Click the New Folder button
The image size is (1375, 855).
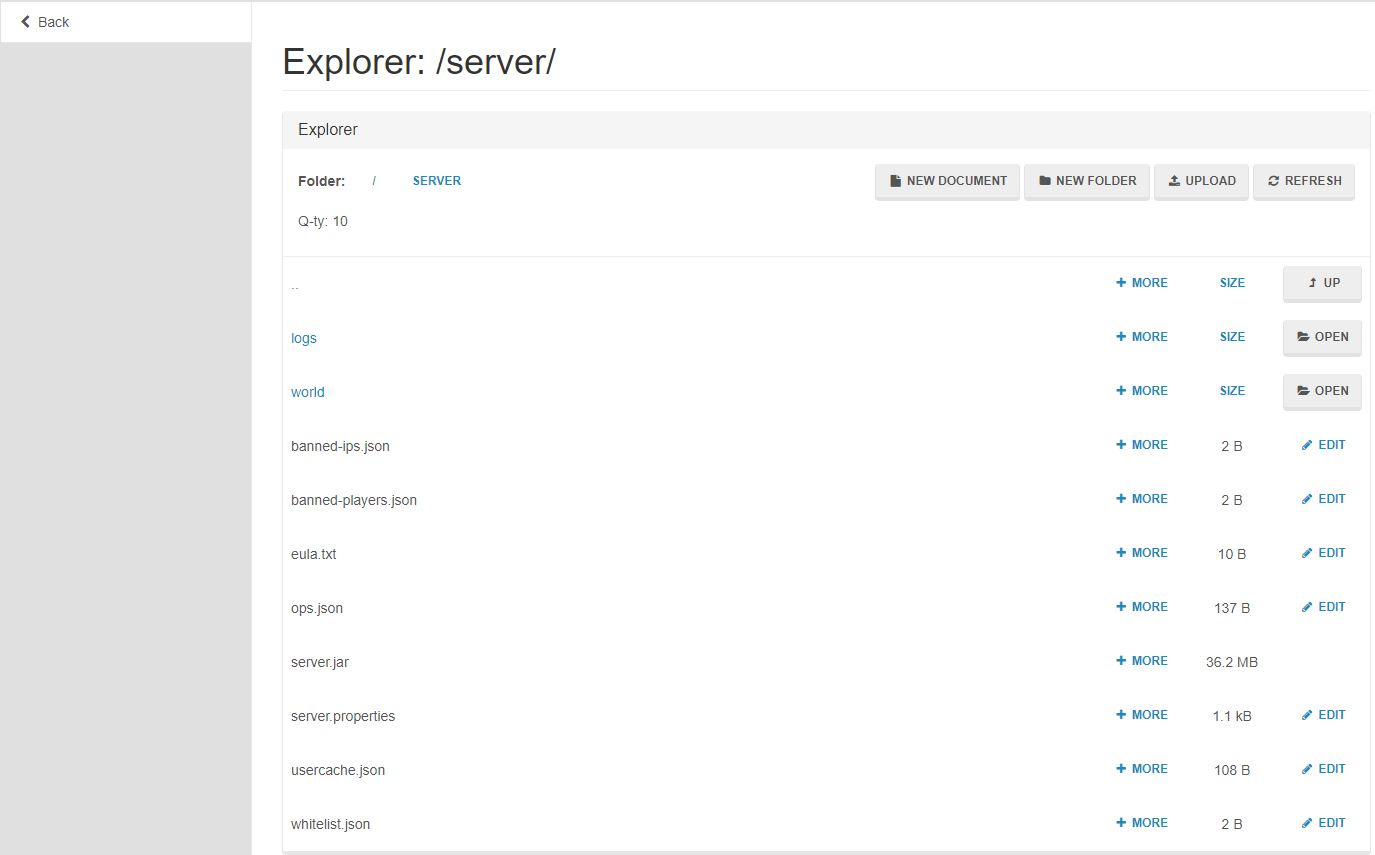[x=1087, y=181]
